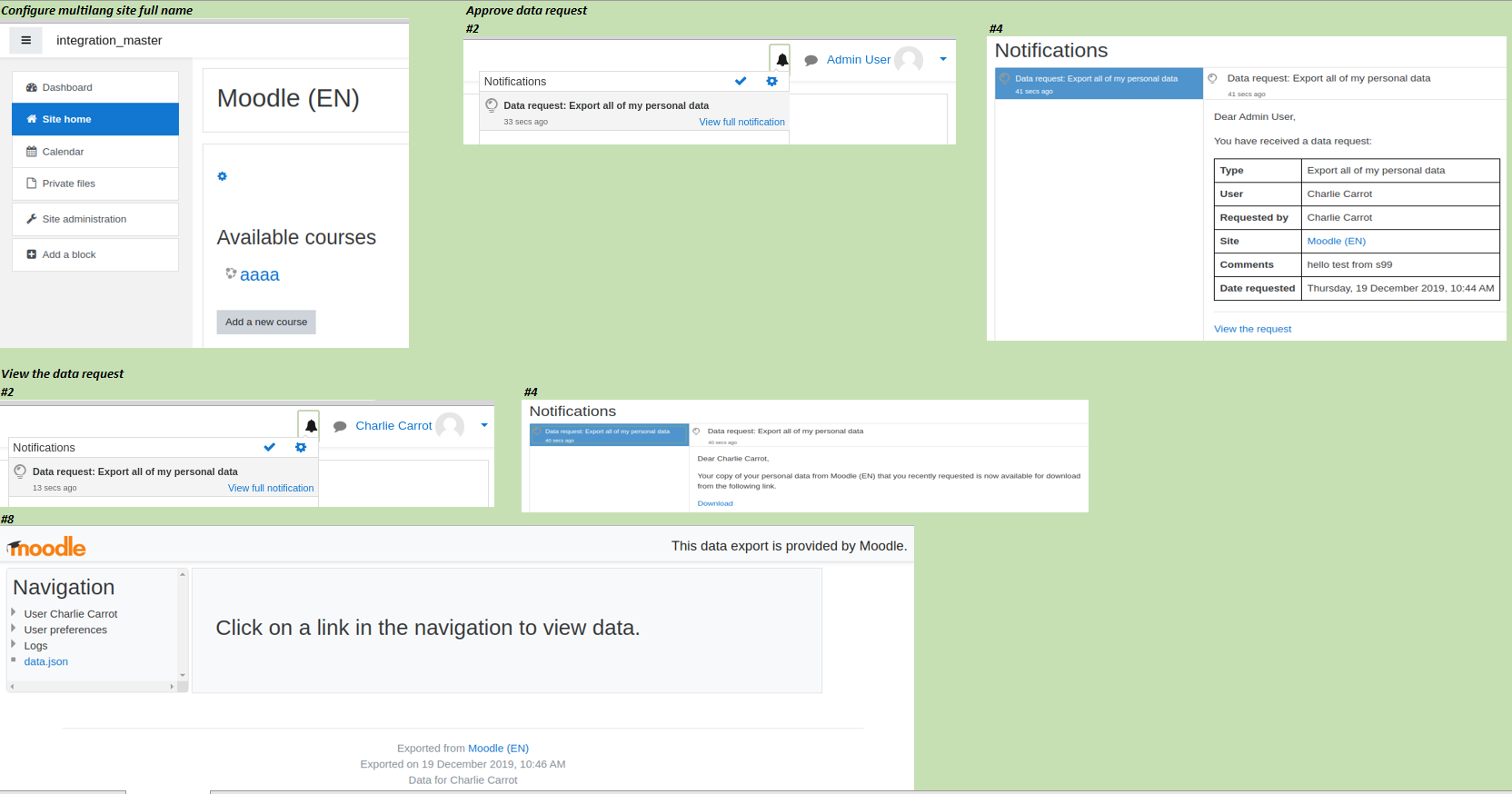Open the aaaa course link
1512x794 pixels.
tap(259, 274)
